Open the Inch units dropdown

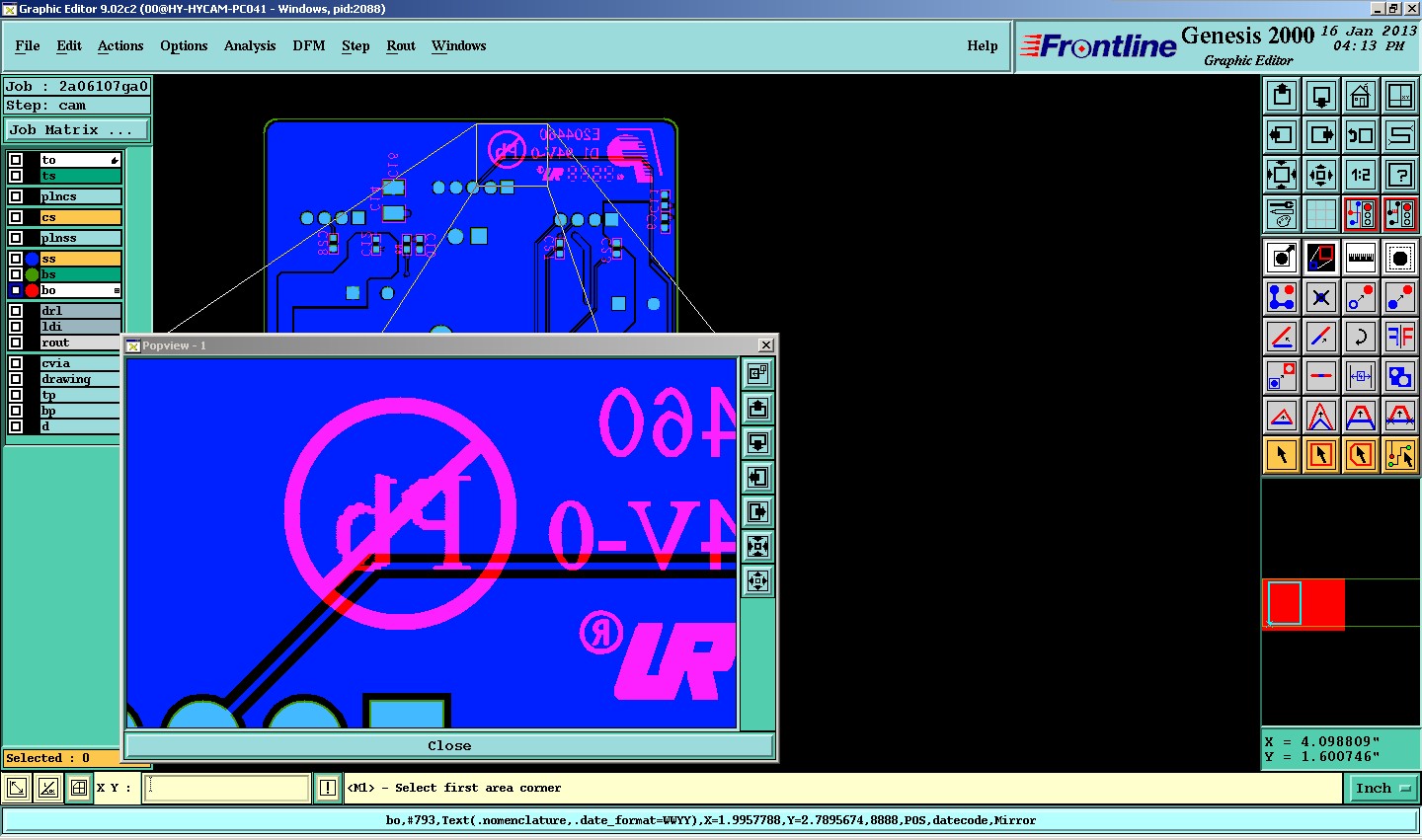(1382, 788)
